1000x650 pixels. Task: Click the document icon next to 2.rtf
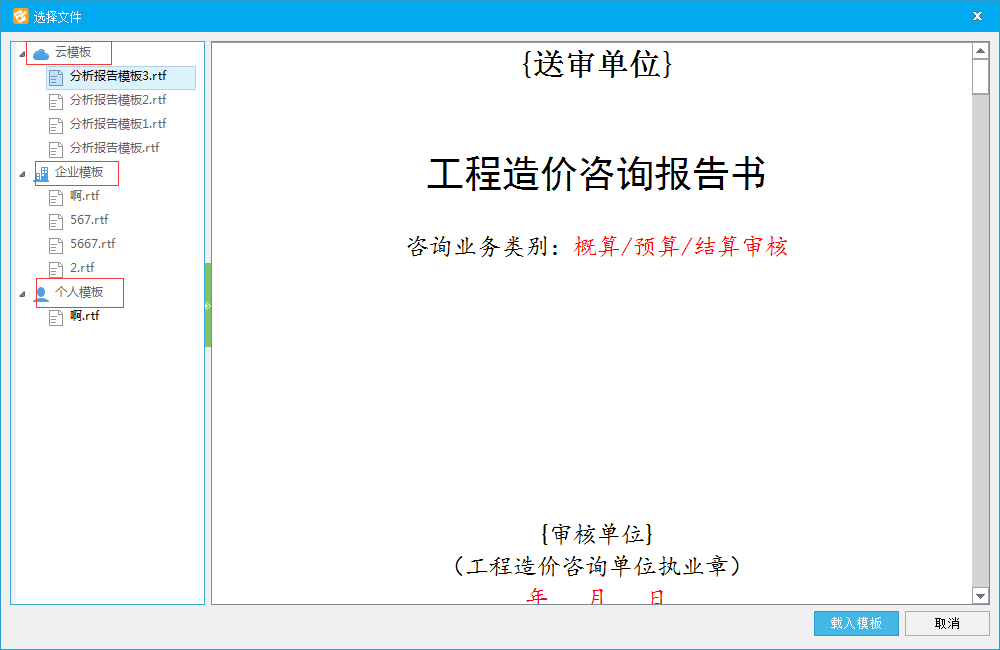[x=57, y=269]
